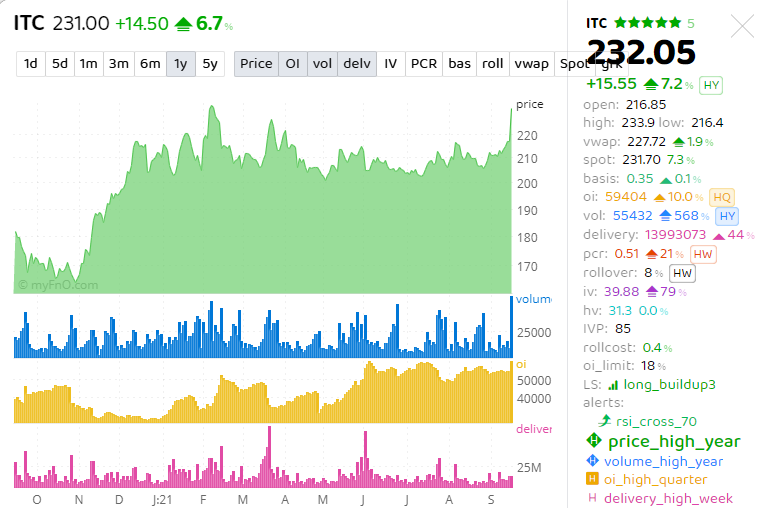This screenshot has height=508, width=761.
Task: Open the delivery_high_week alert
Action: click(668, 498)
